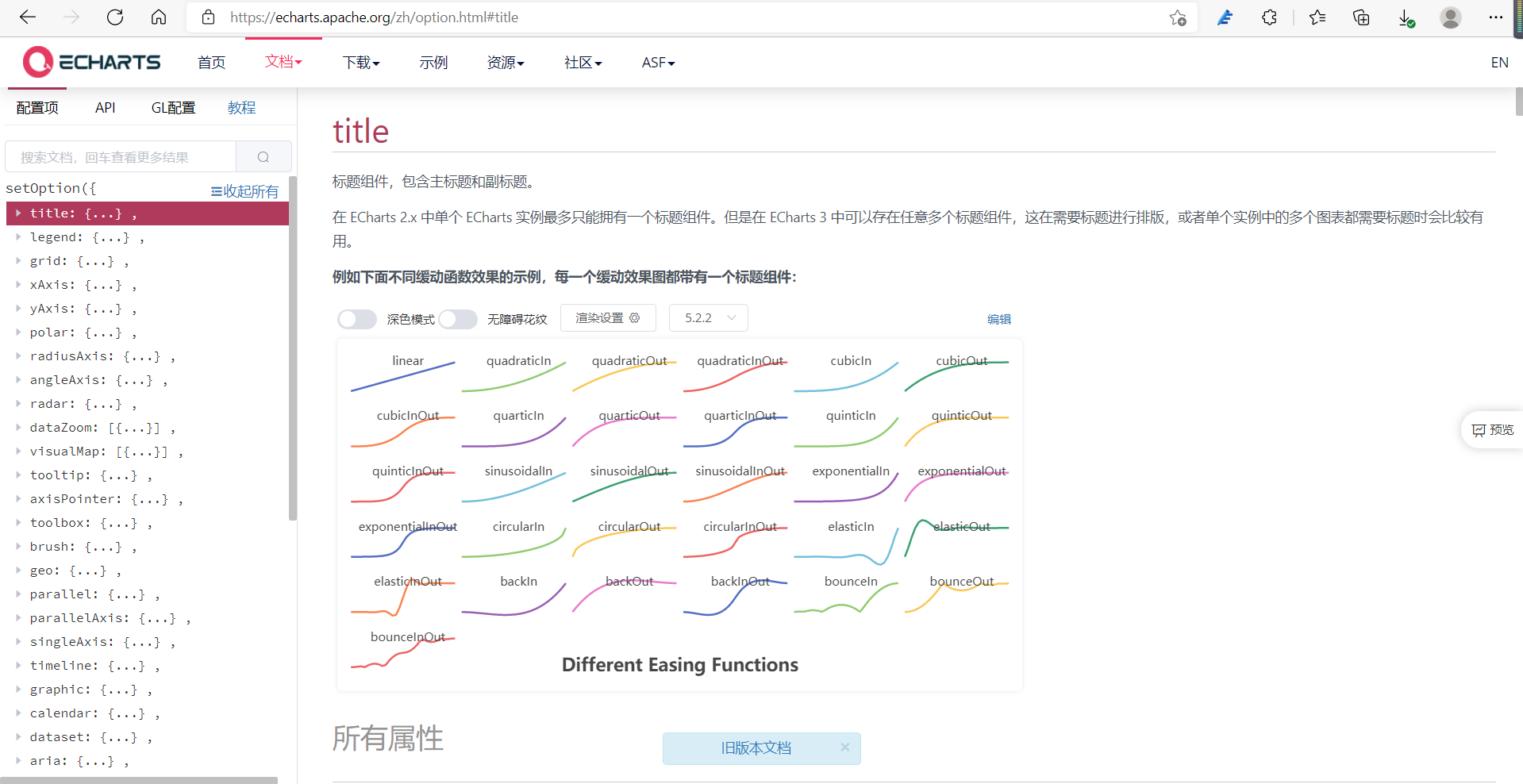Expand the title option in the tree
1523x784 pixels.
pos(19,213)
